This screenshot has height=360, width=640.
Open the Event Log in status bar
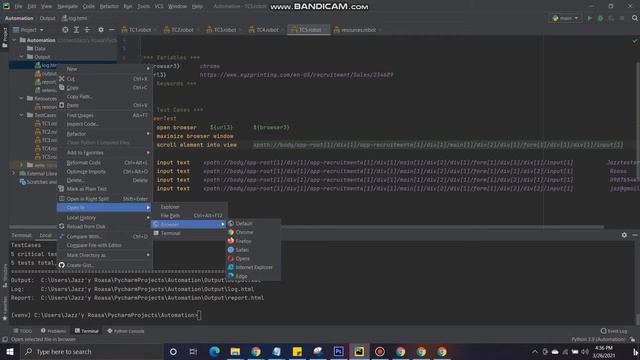(614, 331)
